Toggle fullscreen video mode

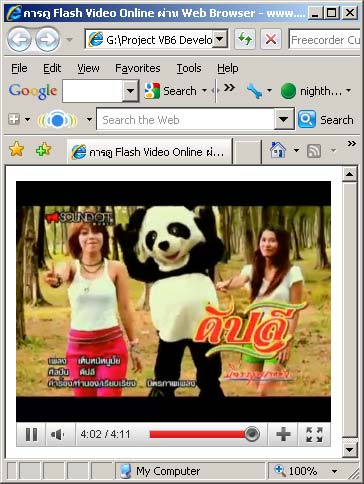[x=314, y=434]
